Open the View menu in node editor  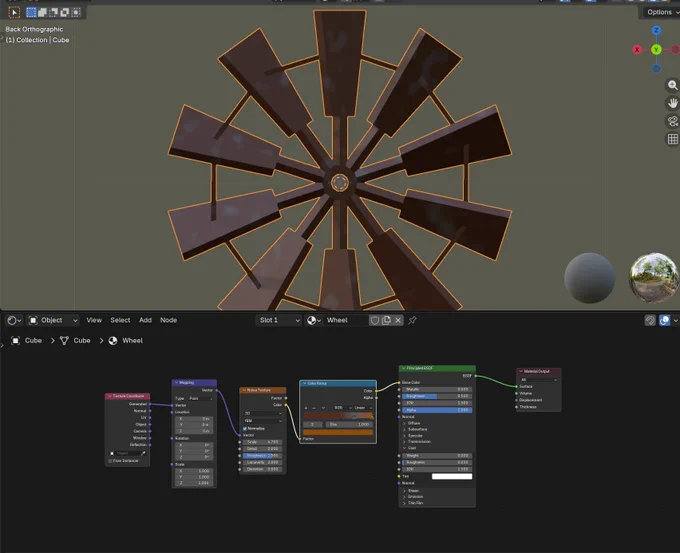(x=94, y=320)
